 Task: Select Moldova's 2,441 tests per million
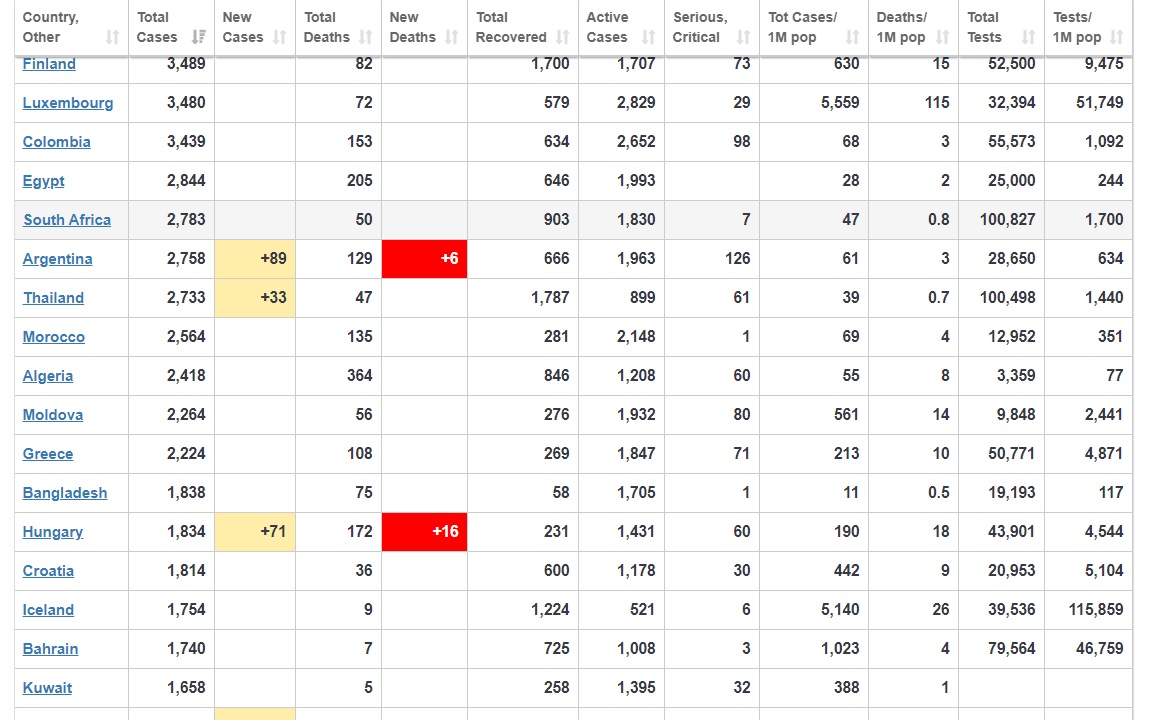(1104, 414)
